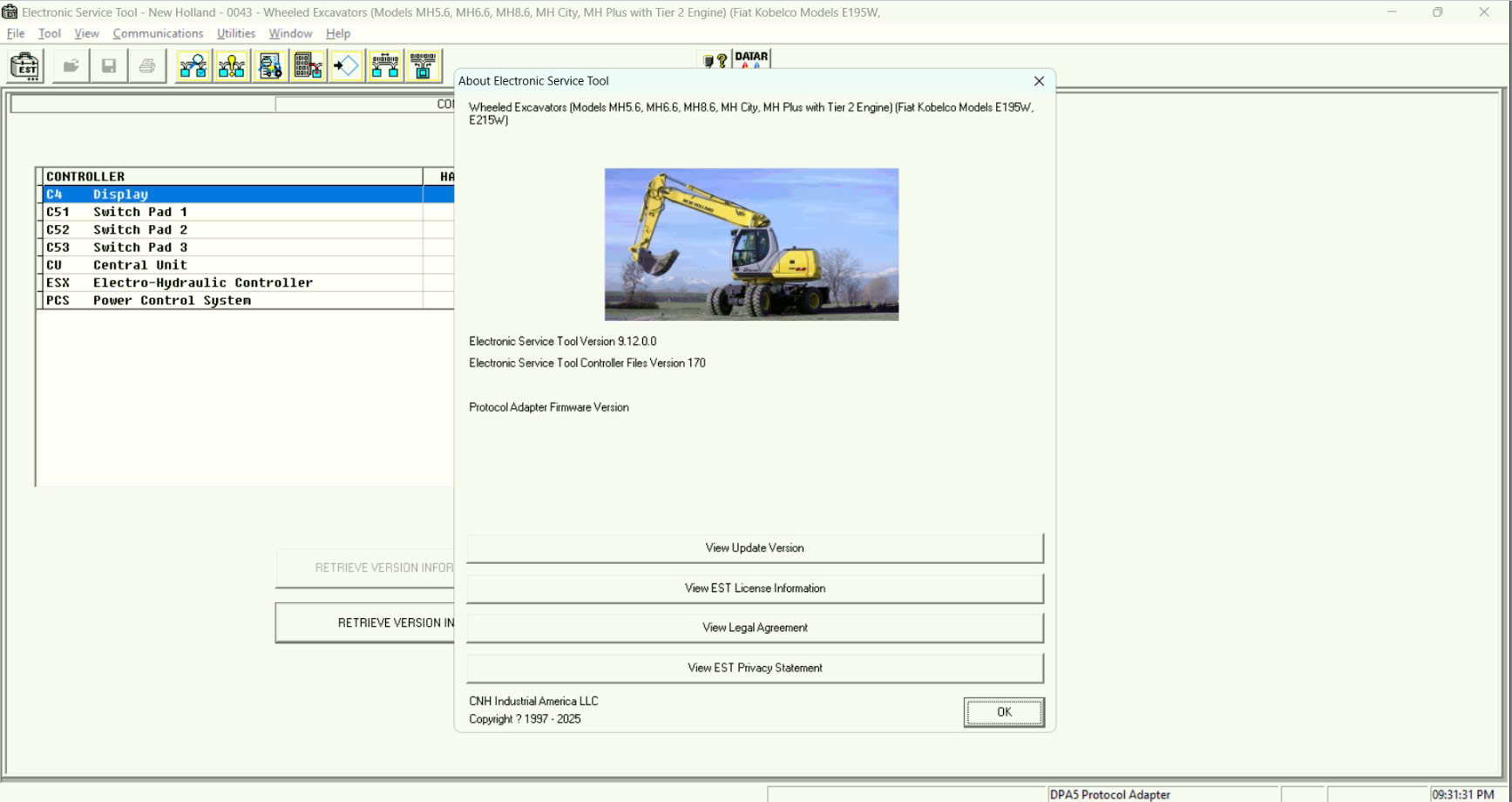Screen dimensions: 1512x802
Task: Click the DATAR toolbar icon
Action: pyautogui.click(x=751, y=59)
